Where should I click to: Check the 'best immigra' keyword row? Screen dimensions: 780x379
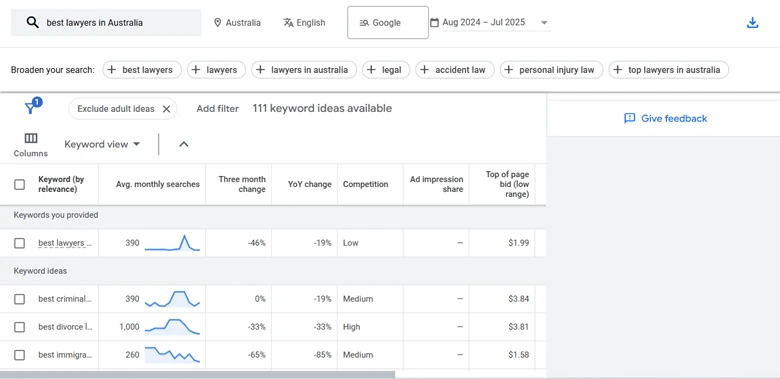tap(19, 355)
